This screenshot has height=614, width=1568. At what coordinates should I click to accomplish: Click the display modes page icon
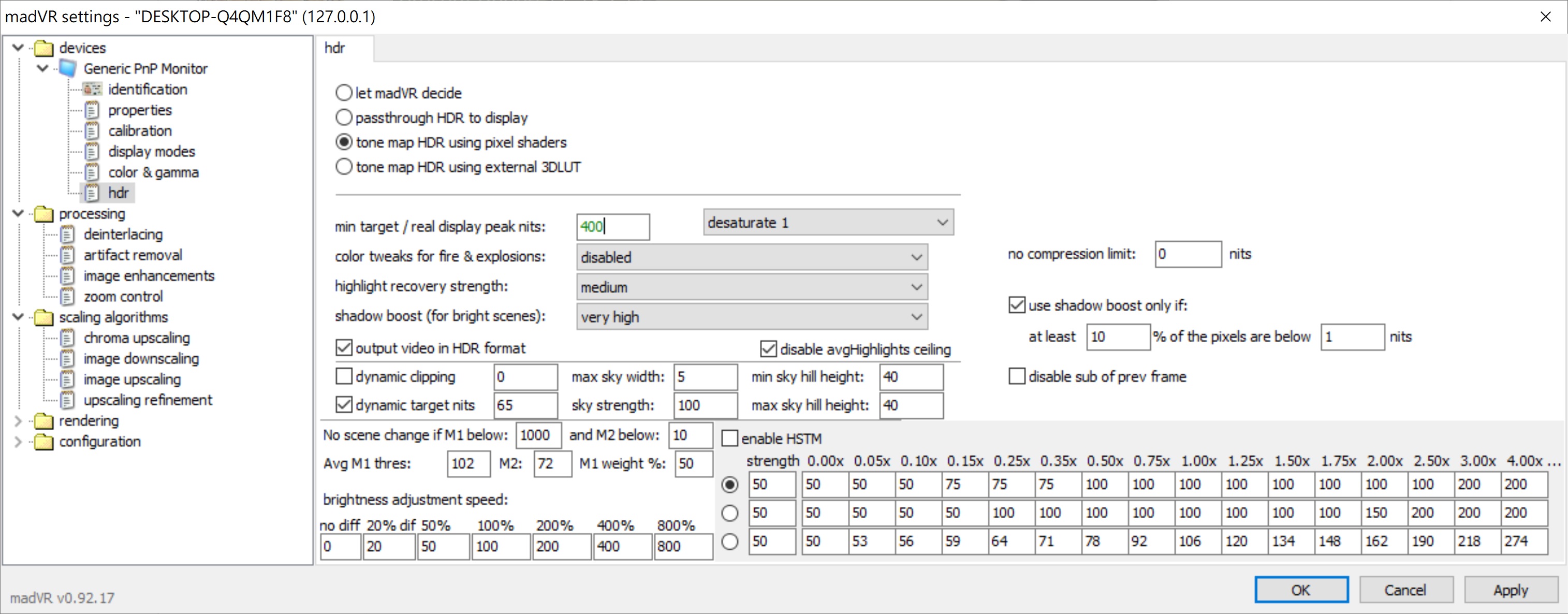tap(92, 152)
